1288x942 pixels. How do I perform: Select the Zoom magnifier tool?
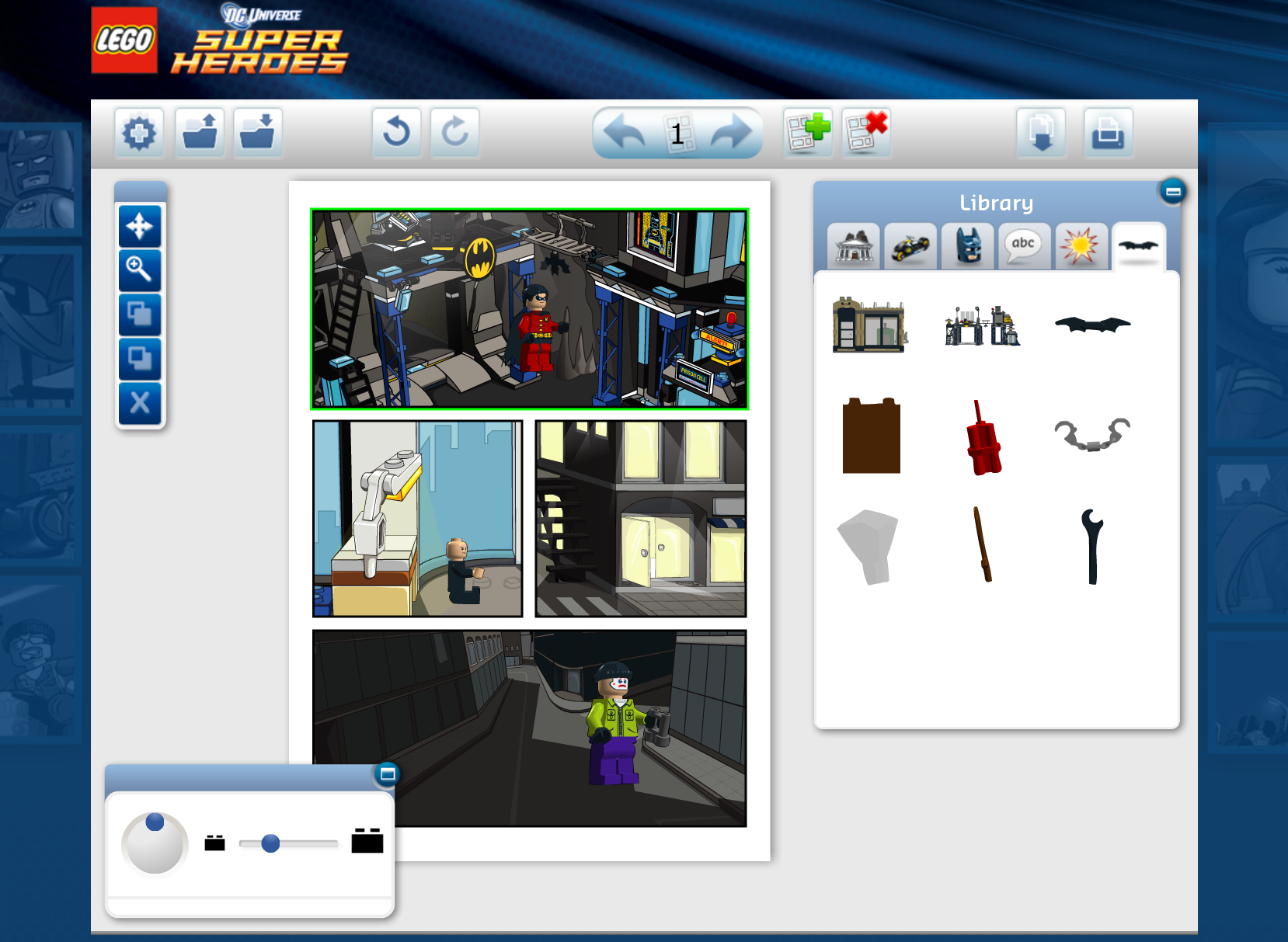[x=140, y=270]
